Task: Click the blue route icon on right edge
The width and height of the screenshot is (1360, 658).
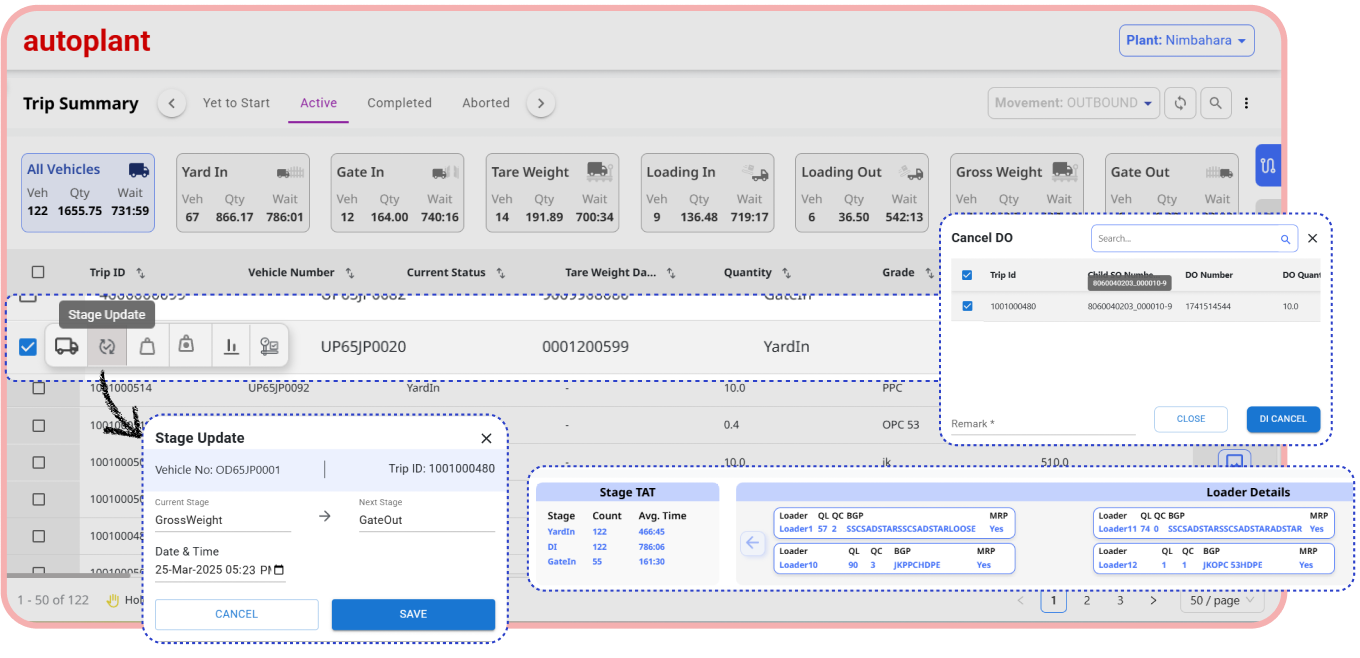Action: [x=1268, y=166]
